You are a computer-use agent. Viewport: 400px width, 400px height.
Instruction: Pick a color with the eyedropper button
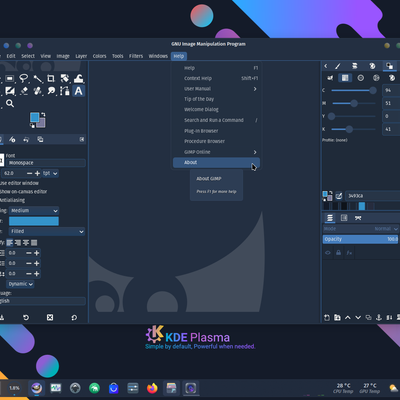click(x=339, y=196)
